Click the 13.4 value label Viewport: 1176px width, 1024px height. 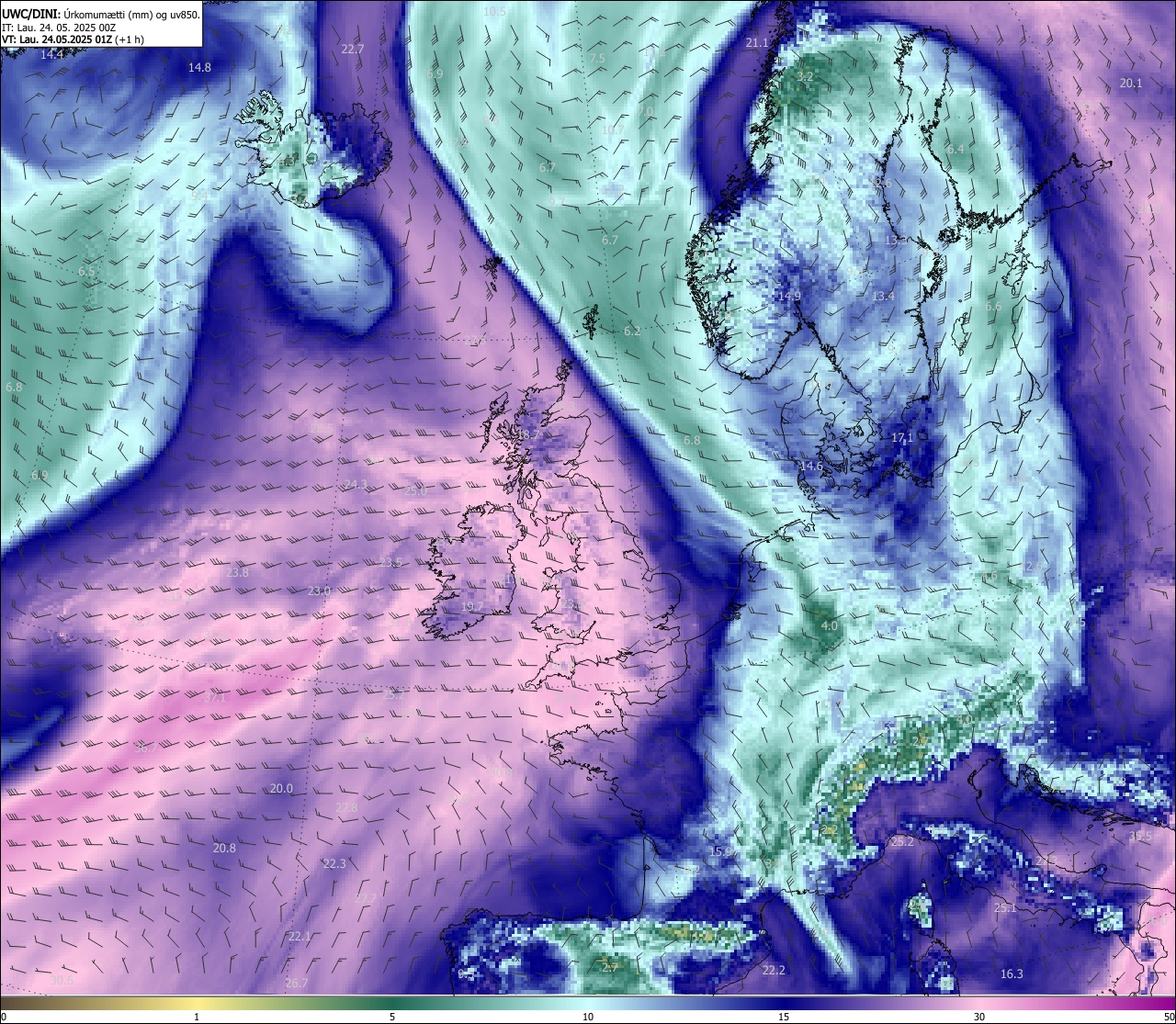pyautogui.click(x=883, y=296)
